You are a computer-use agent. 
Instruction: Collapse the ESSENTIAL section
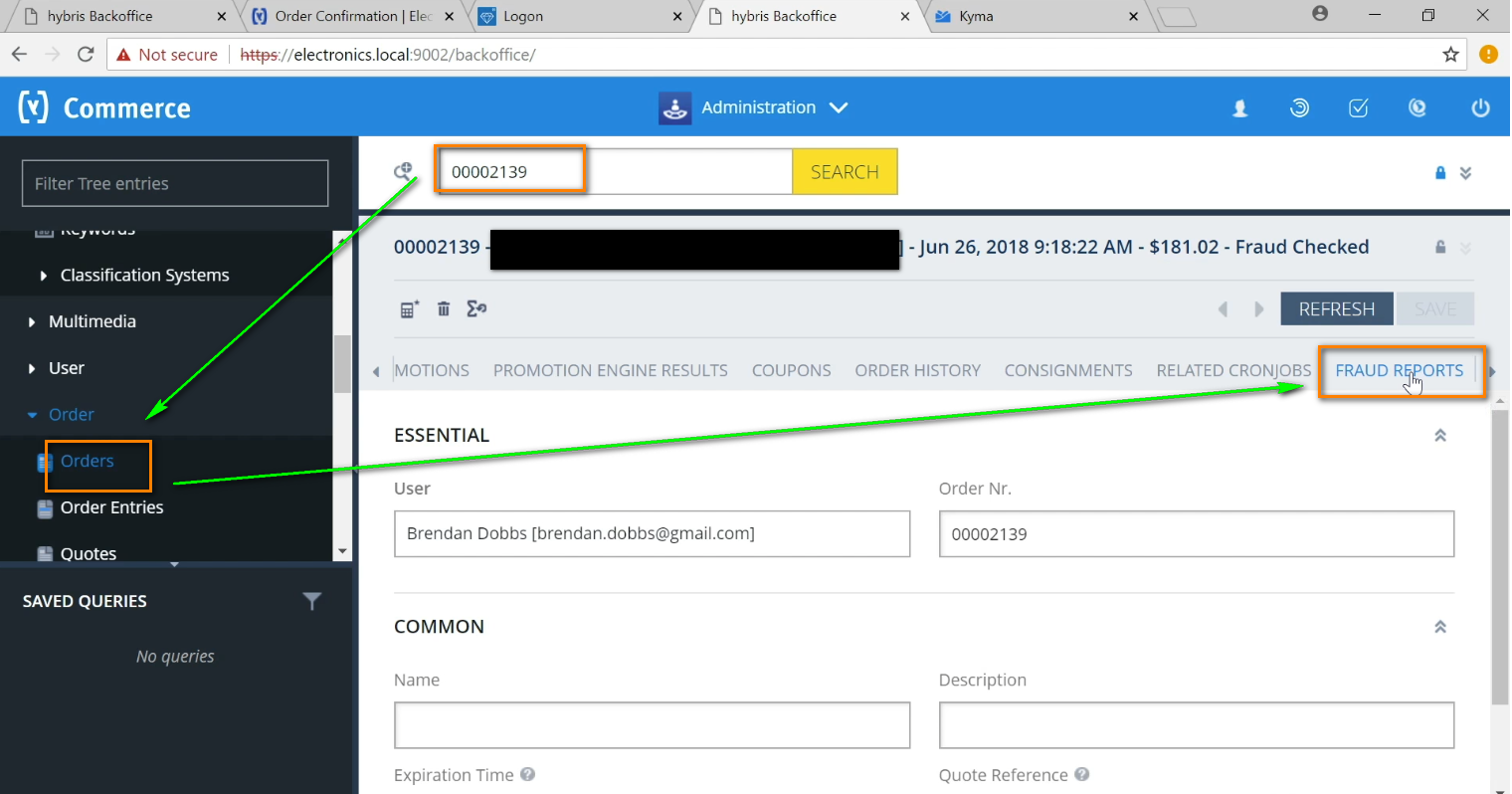1440,435
